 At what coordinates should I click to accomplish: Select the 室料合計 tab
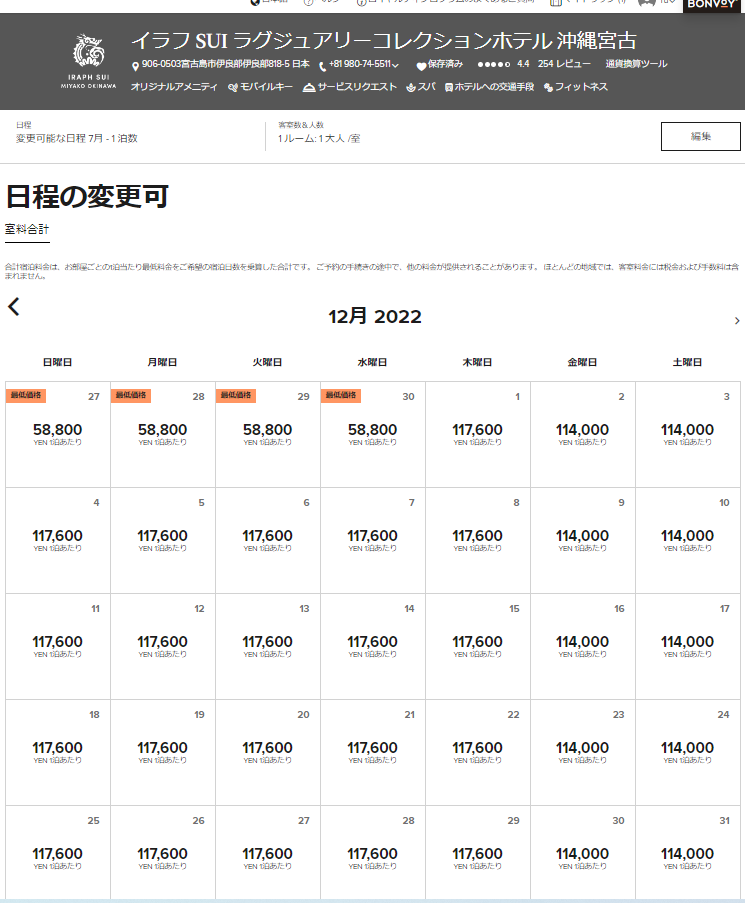27,229
